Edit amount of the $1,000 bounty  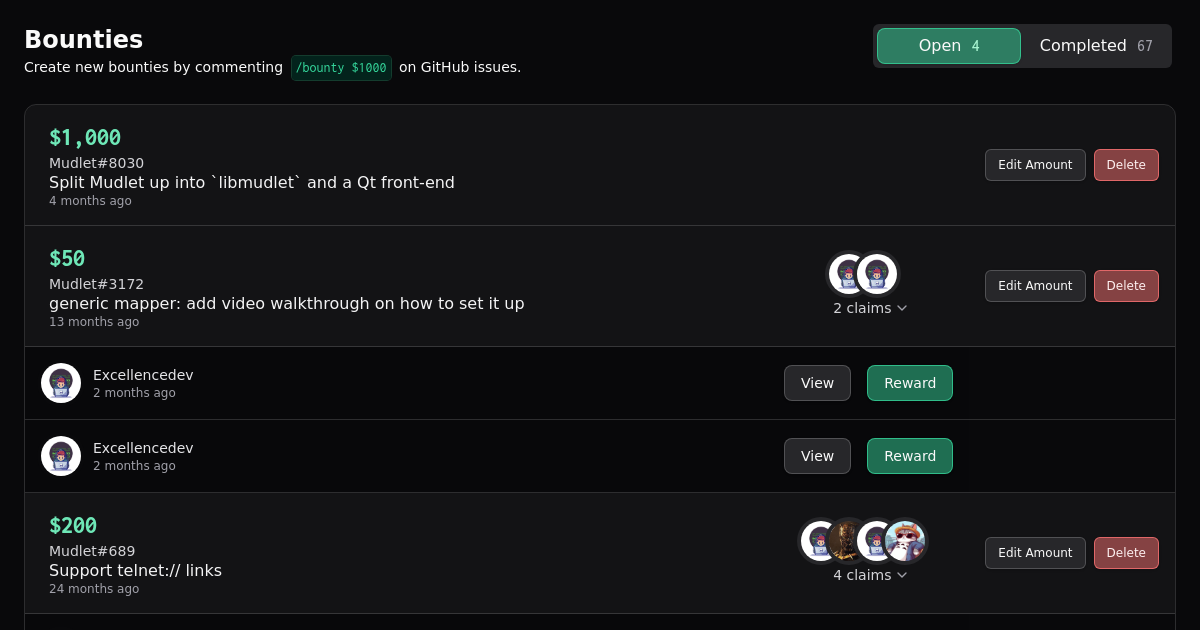pyautogui.click(x=1035, y=165)
